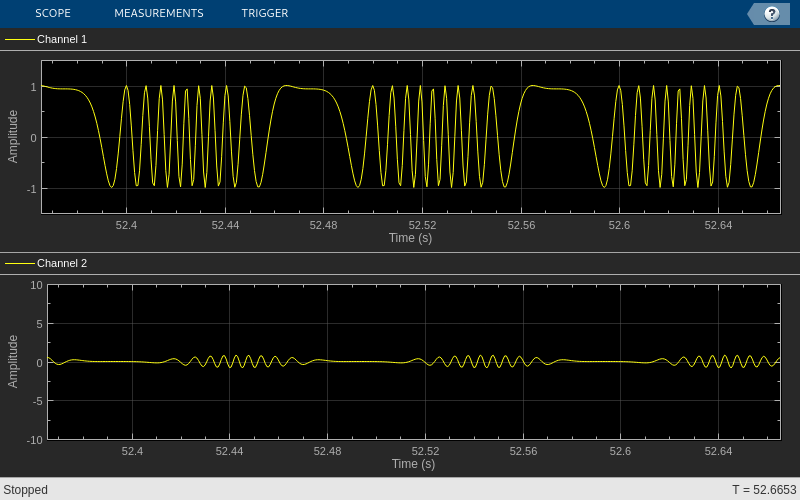Viewport: 800px width, 500px height.
Task: Click the bottom plot Time (s) axis label
Action: coord(413,464)
